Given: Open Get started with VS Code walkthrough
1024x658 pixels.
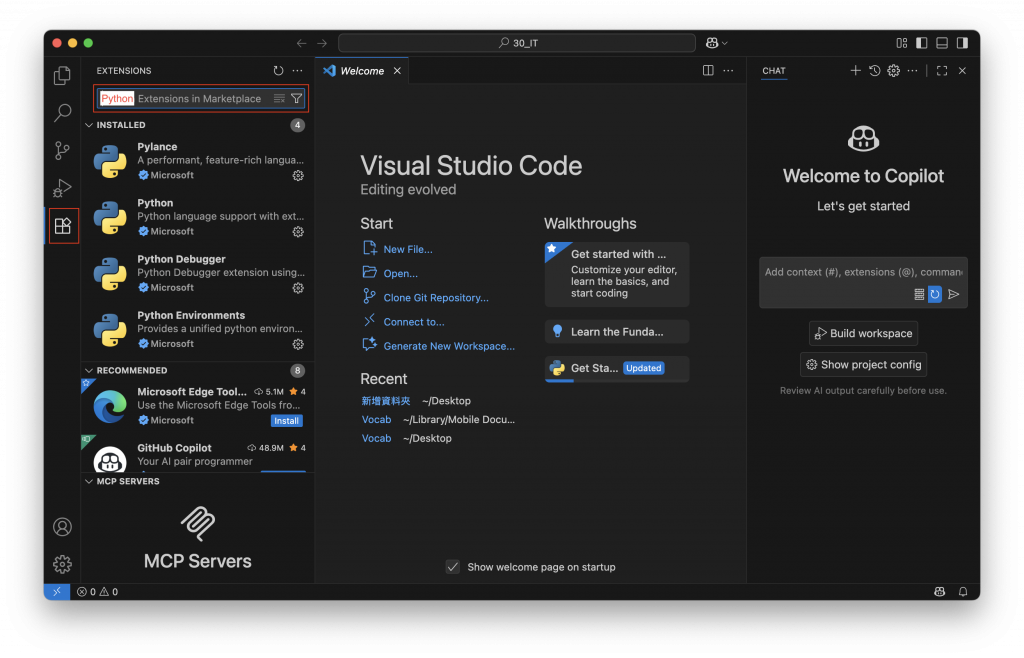Looking at the screenshot, I should [617, 274].
